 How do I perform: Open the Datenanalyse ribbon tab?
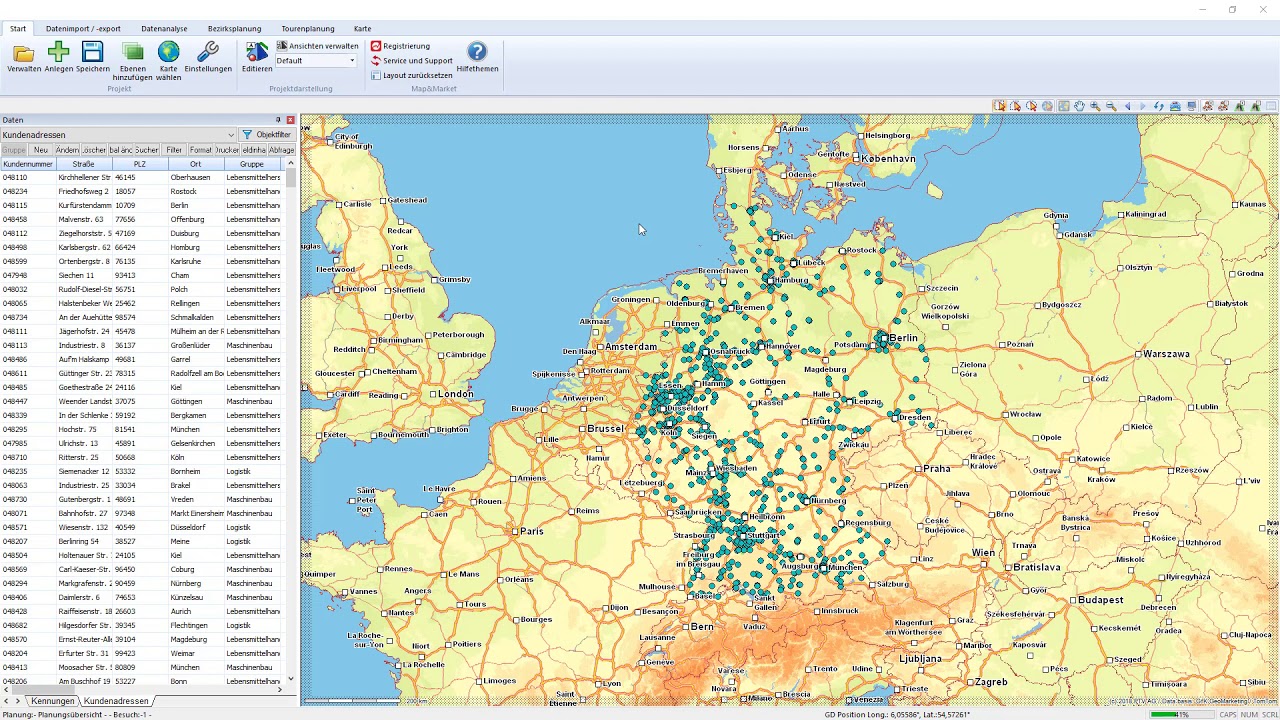coord(164,29)
